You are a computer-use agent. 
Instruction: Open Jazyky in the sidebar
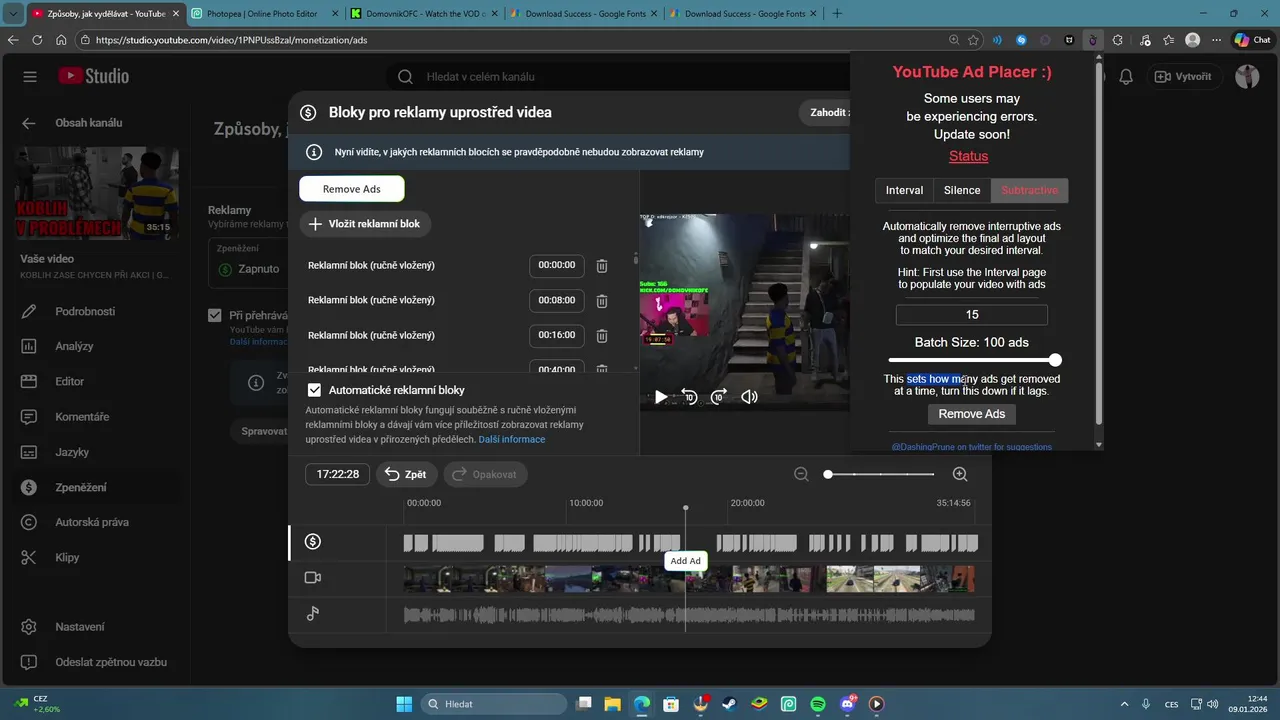[x=72, y=452]
